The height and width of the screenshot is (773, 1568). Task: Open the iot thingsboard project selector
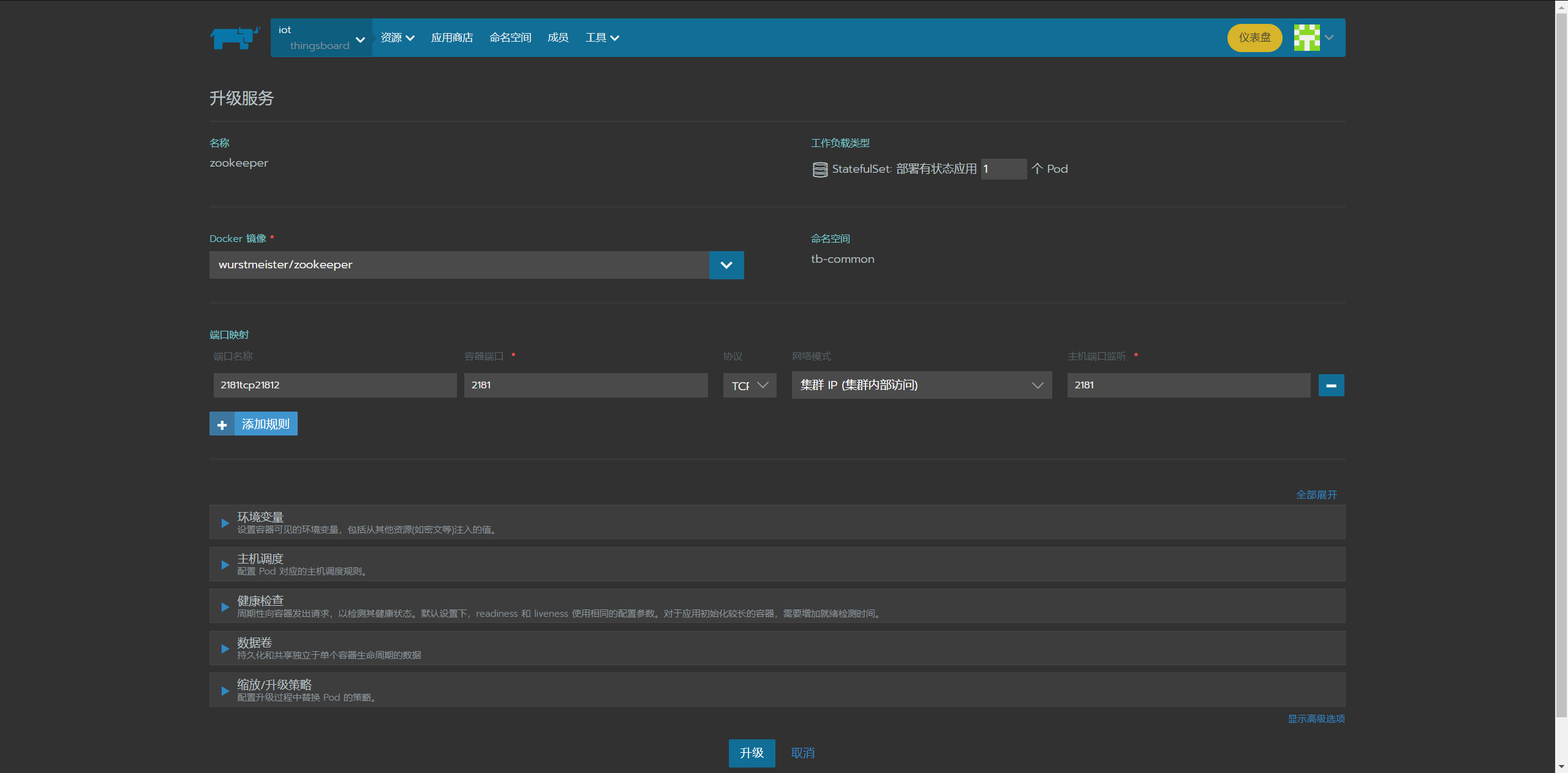(322, 37)
